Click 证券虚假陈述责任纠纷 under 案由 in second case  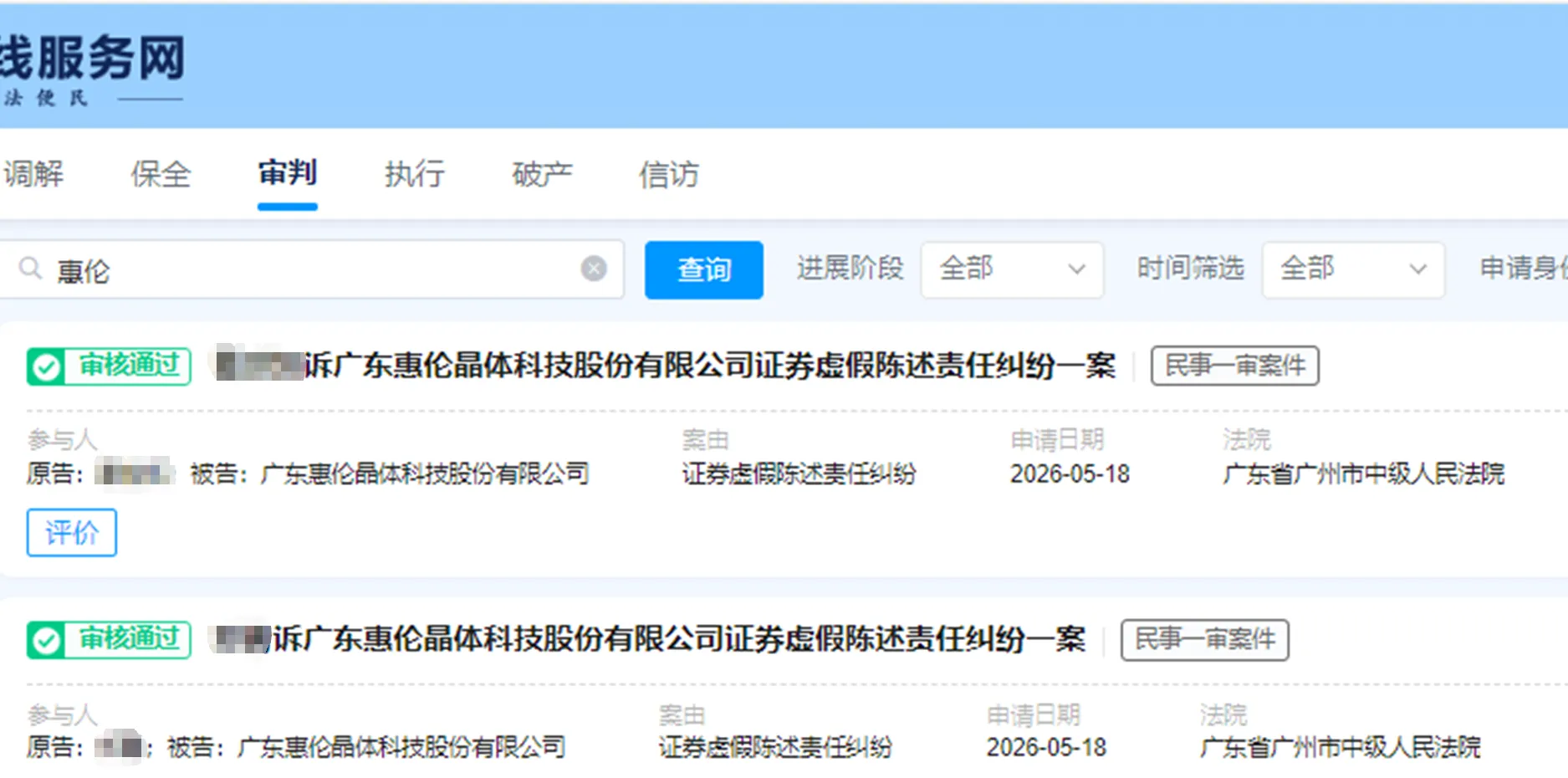click(775, 747)
